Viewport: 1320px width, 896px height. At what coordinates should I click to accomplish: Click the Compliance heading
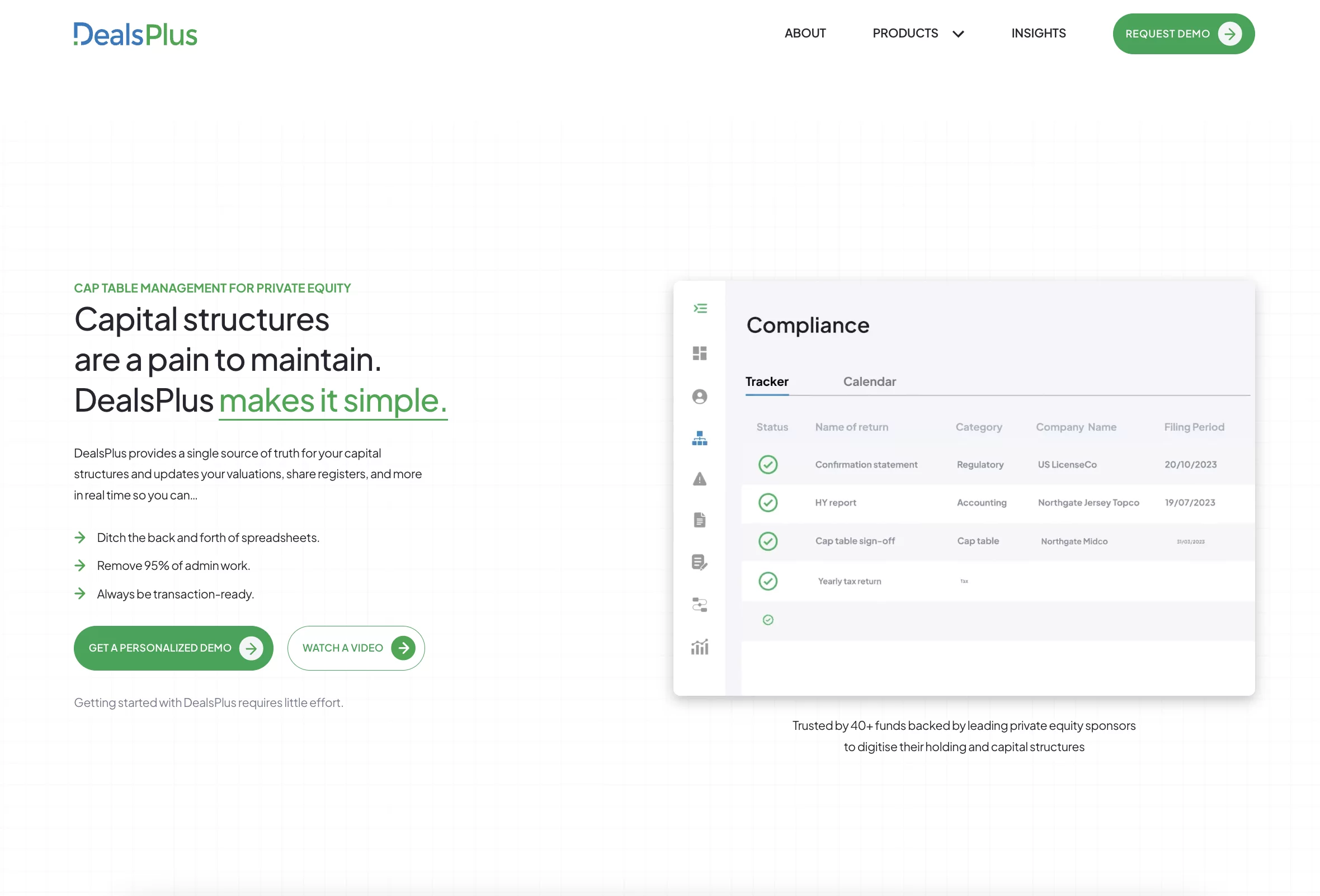[808, 326]
